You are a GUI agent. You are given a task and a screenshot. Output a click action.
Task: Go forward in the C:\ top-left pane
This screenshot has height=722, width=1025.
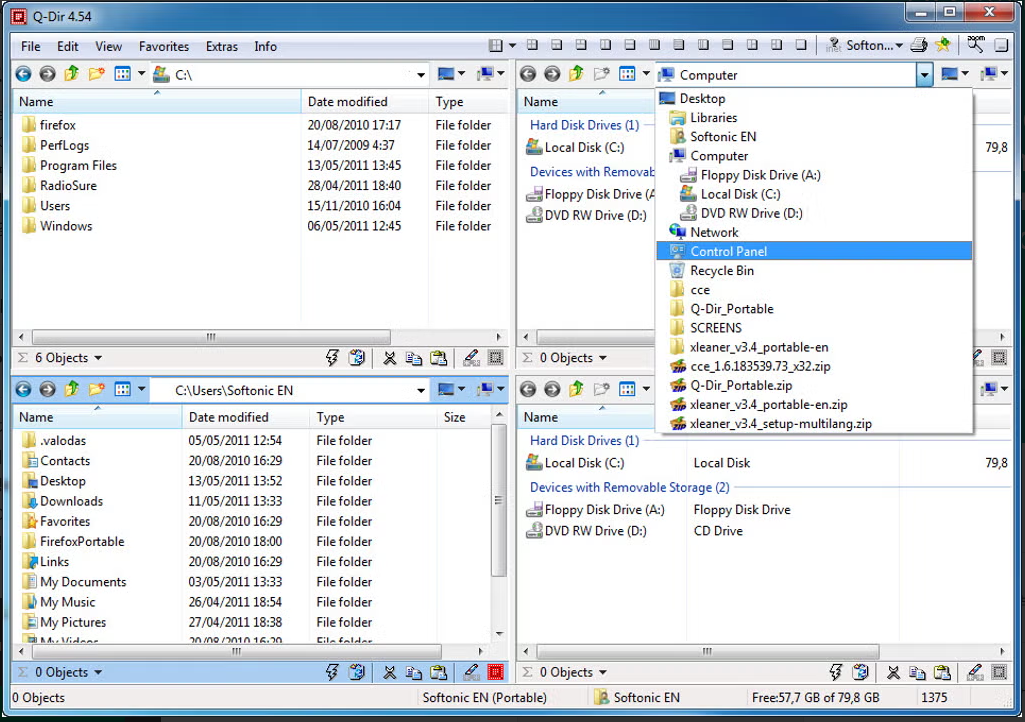[x=47, y=74]
